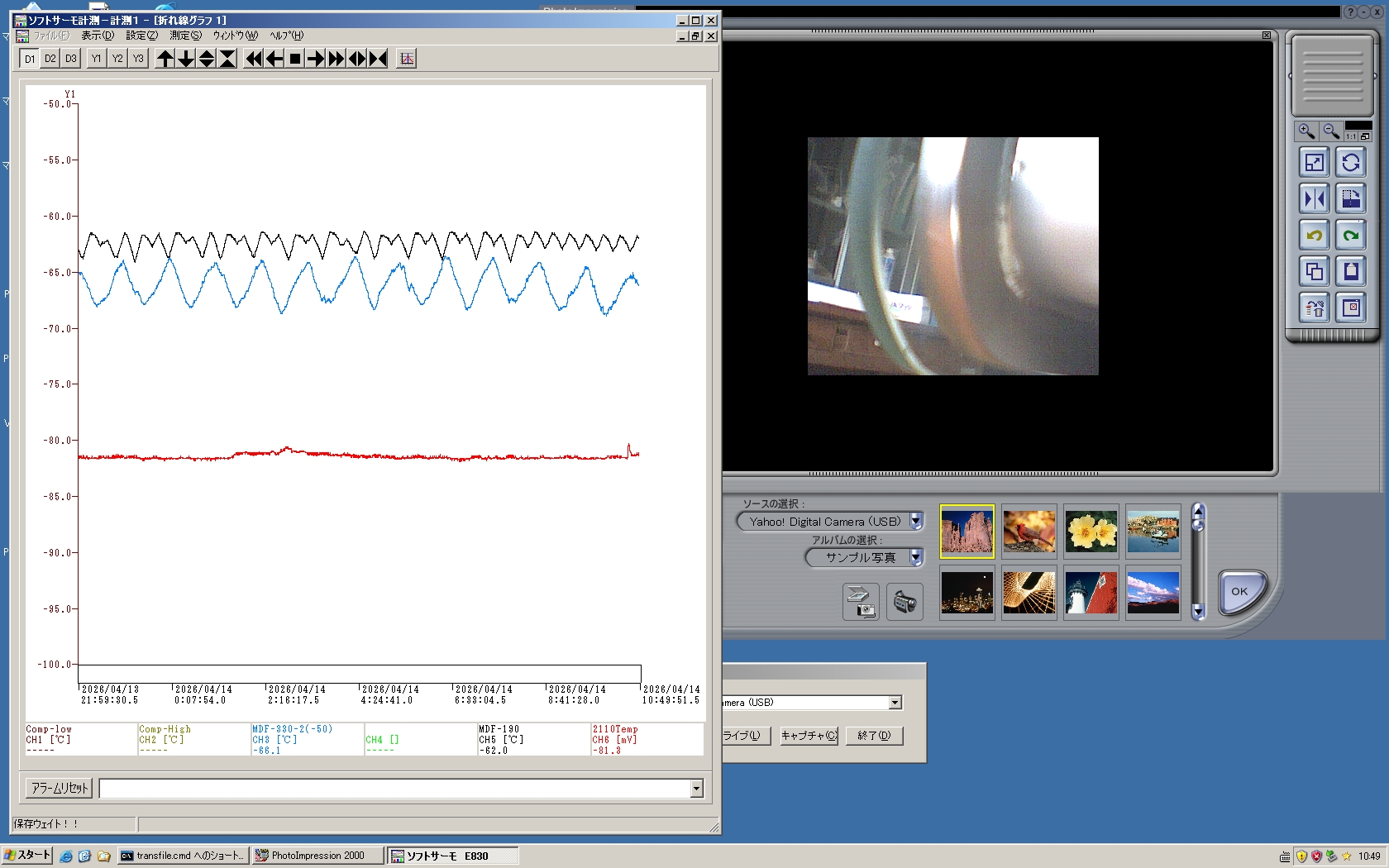Open the サンプル写真 album dropdown
The image size is (1389, 868).
click(x=916, y=557)
